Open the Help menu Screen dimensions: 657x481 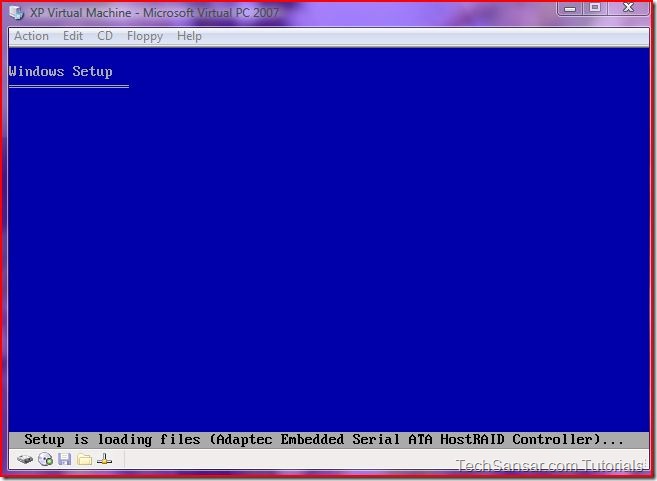pyautogui.click(x=189, y=36)
